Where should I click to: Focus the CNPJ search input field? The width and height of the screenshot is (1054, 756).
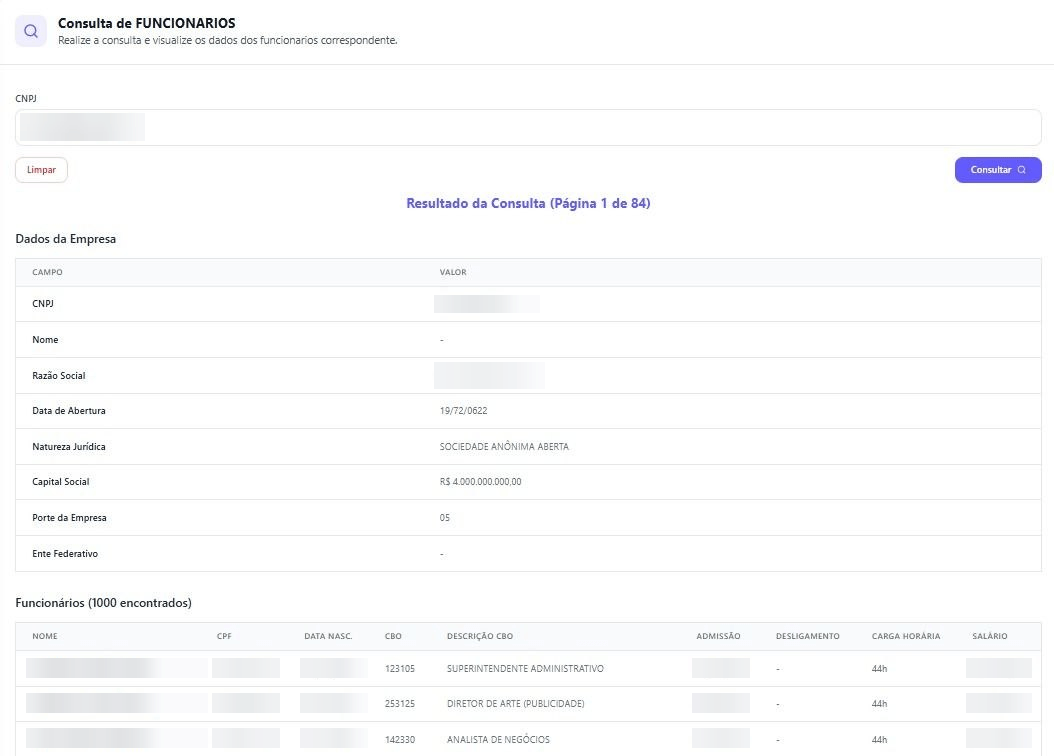pyautogui.click(x=528, y=128)
